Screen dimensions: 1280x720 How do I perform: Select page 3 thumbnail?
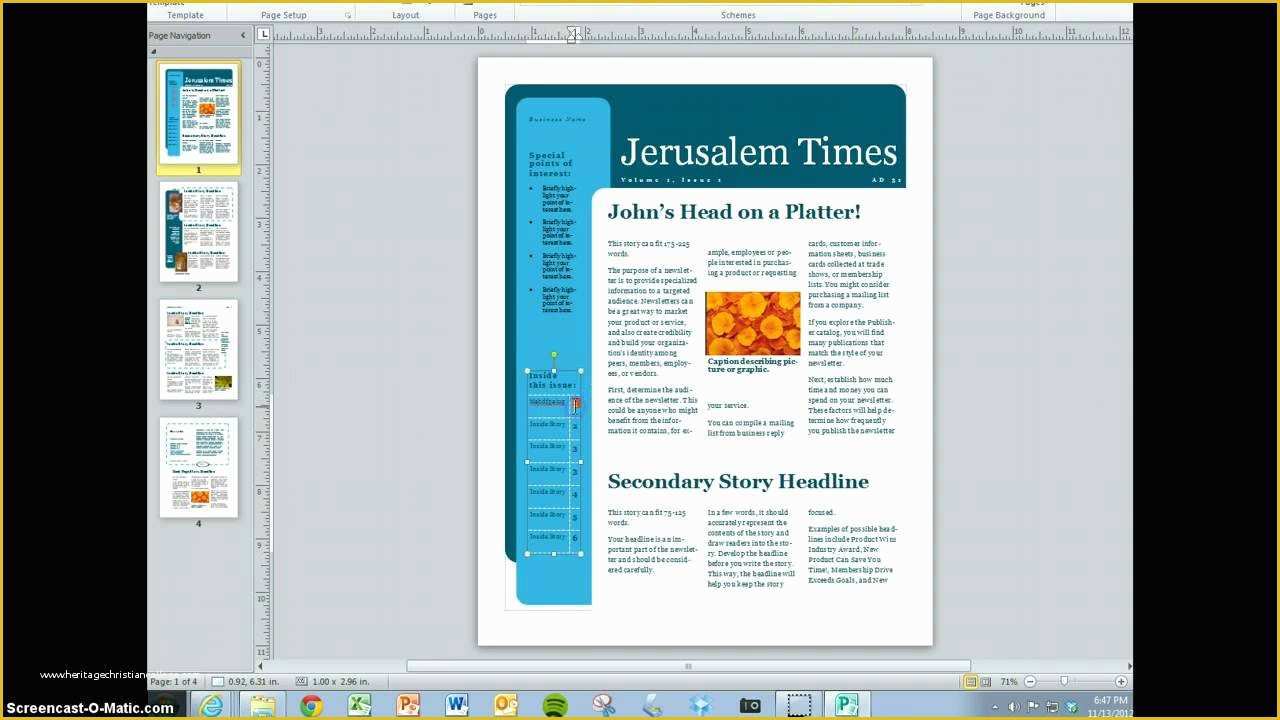pos(199,350)
